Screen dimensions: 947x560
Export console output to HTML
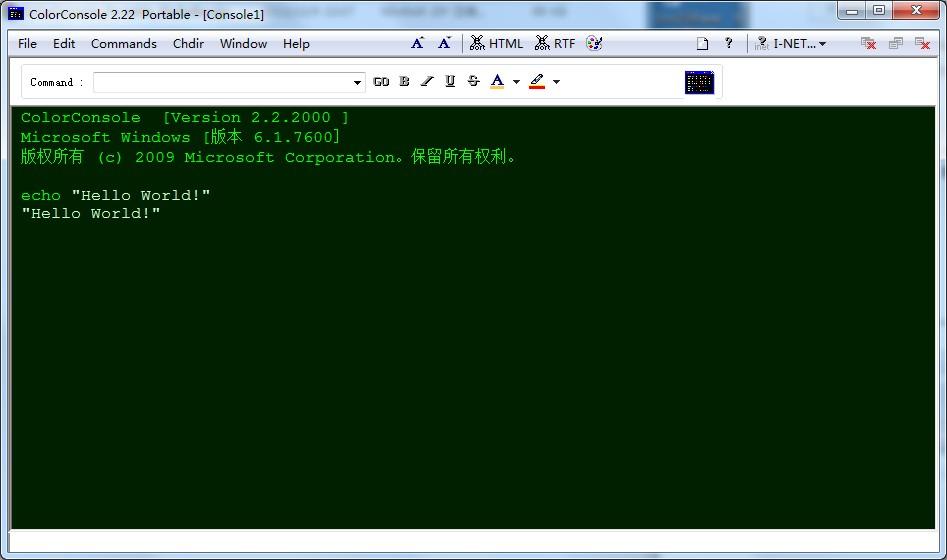click(496, 43)
